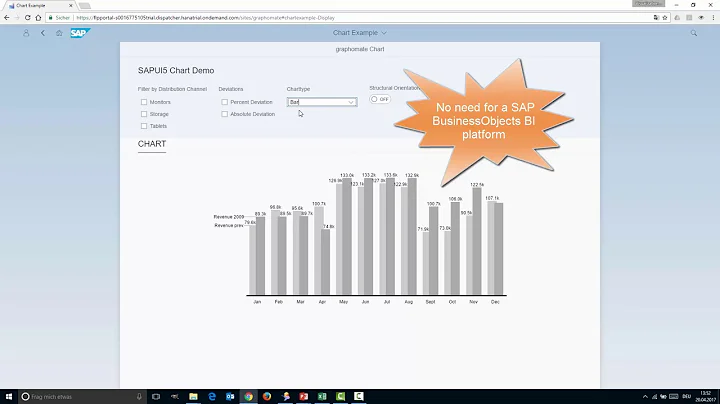Click the May bar group in chart
Image resolution: width=720 pixels, height=404 pixels.
click(344, 236)
